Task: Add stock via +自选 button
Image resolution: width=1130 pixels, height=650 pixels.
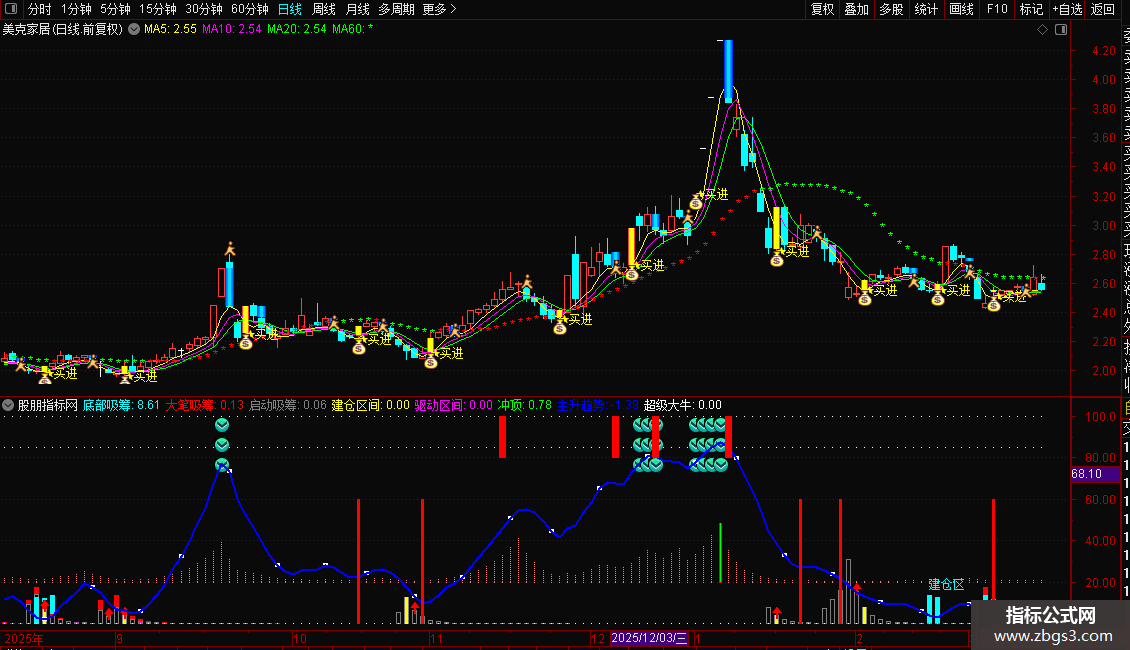Action: click(x=1067, y=9)
